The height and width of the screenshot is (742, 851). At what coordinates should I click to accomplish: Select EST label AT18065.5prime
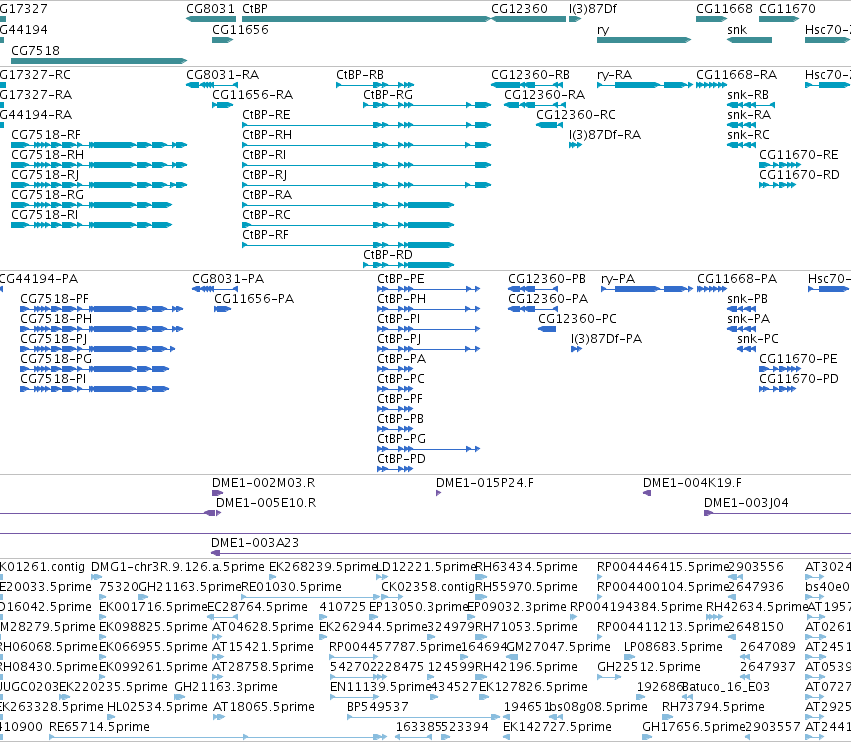(x=263, y=706)
